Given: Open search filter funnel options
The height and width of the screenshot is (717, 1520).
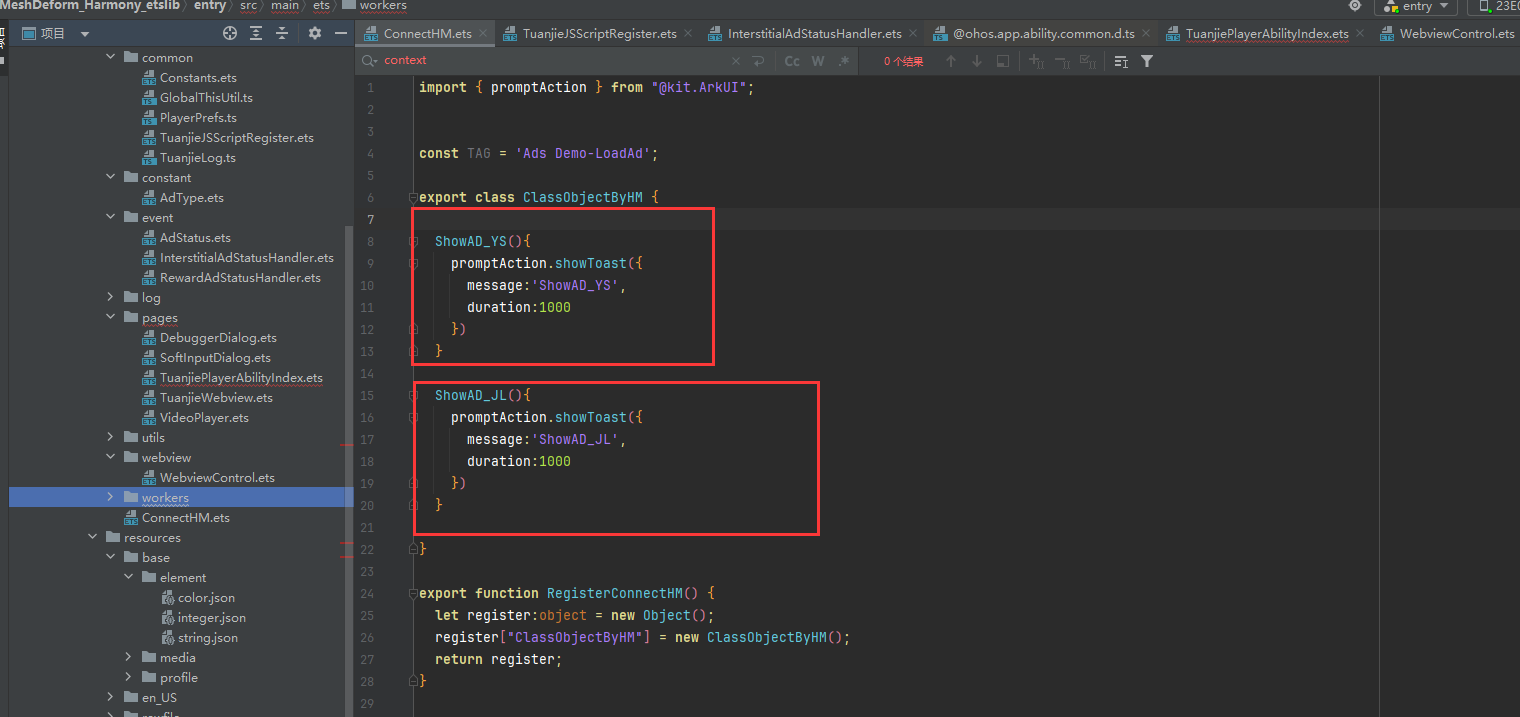Looking at the screenshot, I should pos(1147,61).
